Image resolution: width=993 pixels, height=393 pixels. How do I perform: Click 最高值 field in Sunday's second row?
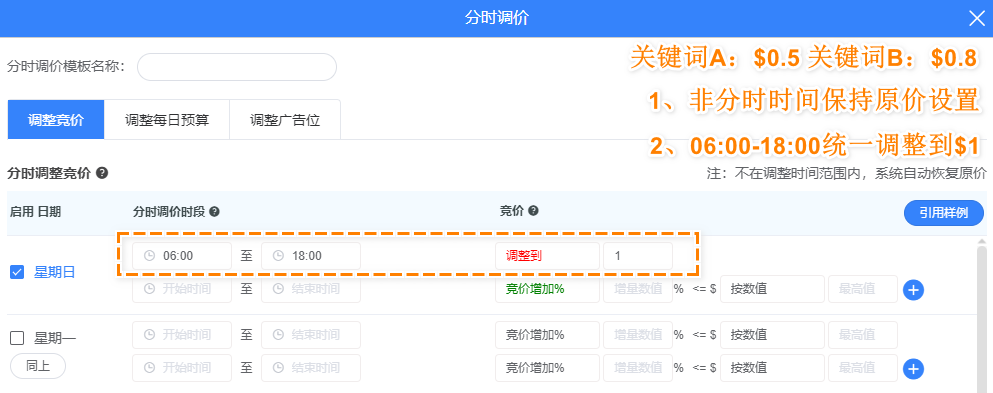863,289
